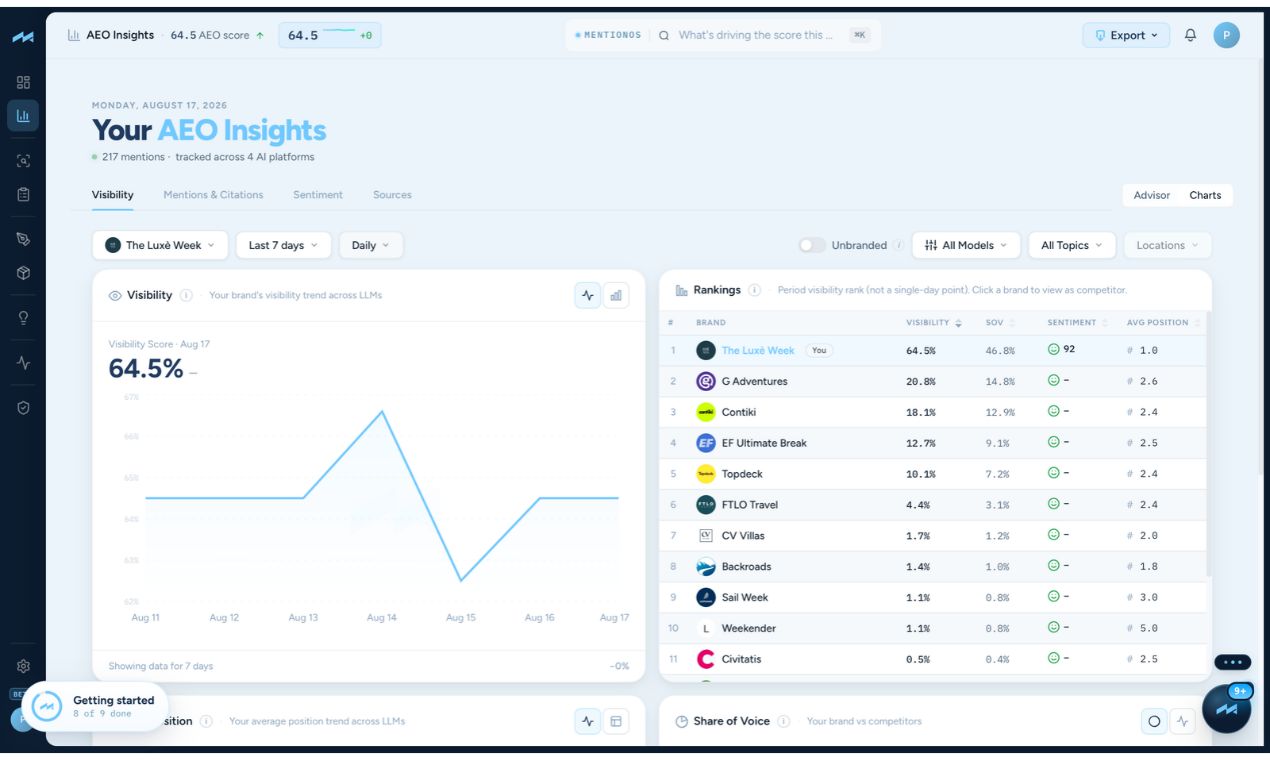The width and height of the screenshot is (1270, 760).
Task: Sort rankings by Sentiment column
Action: pos(1078,323)
